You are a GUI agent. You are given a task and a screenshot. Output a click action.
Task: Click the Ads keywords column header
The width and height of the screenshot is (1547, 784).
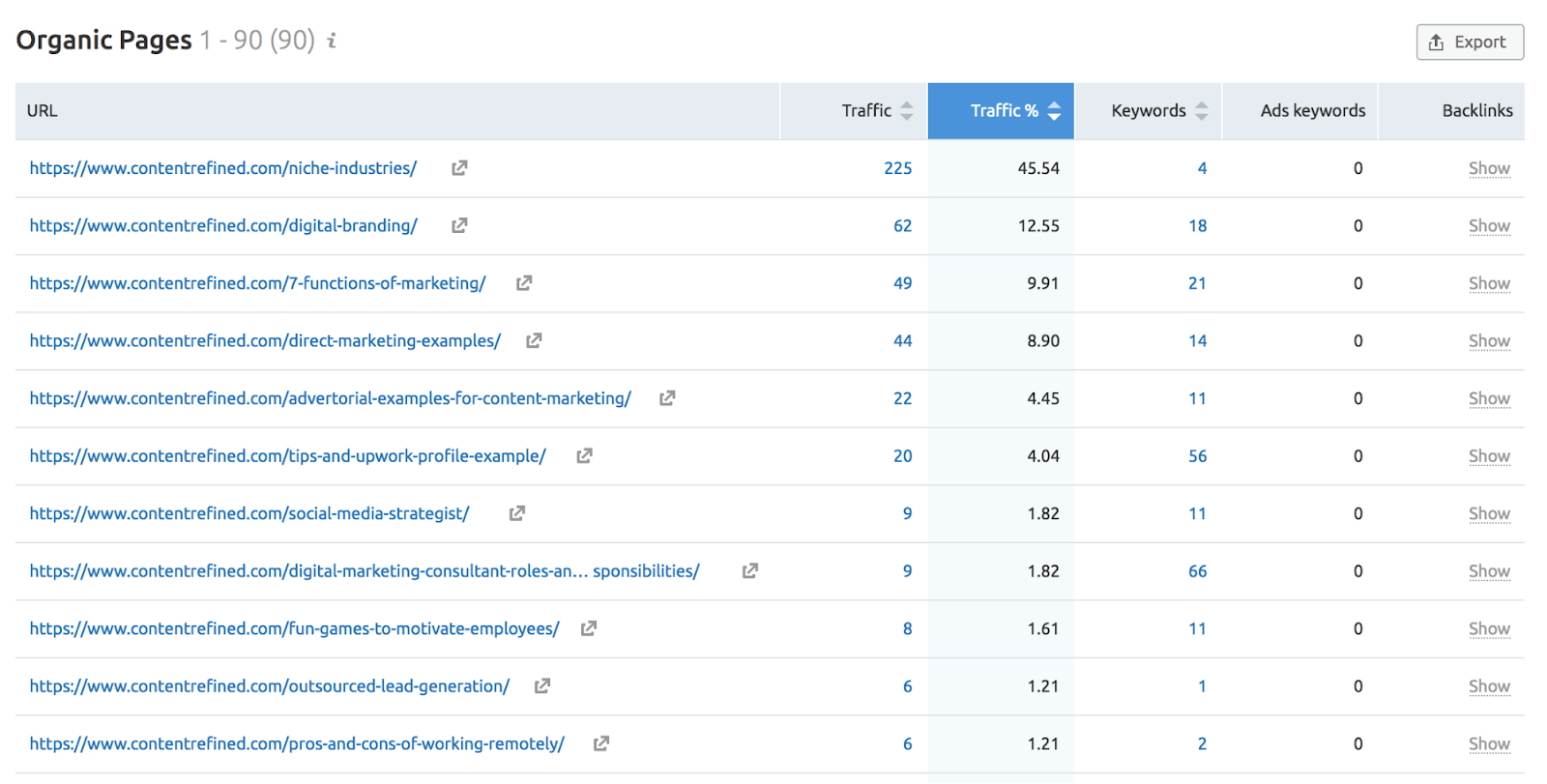coord(1312,111)
